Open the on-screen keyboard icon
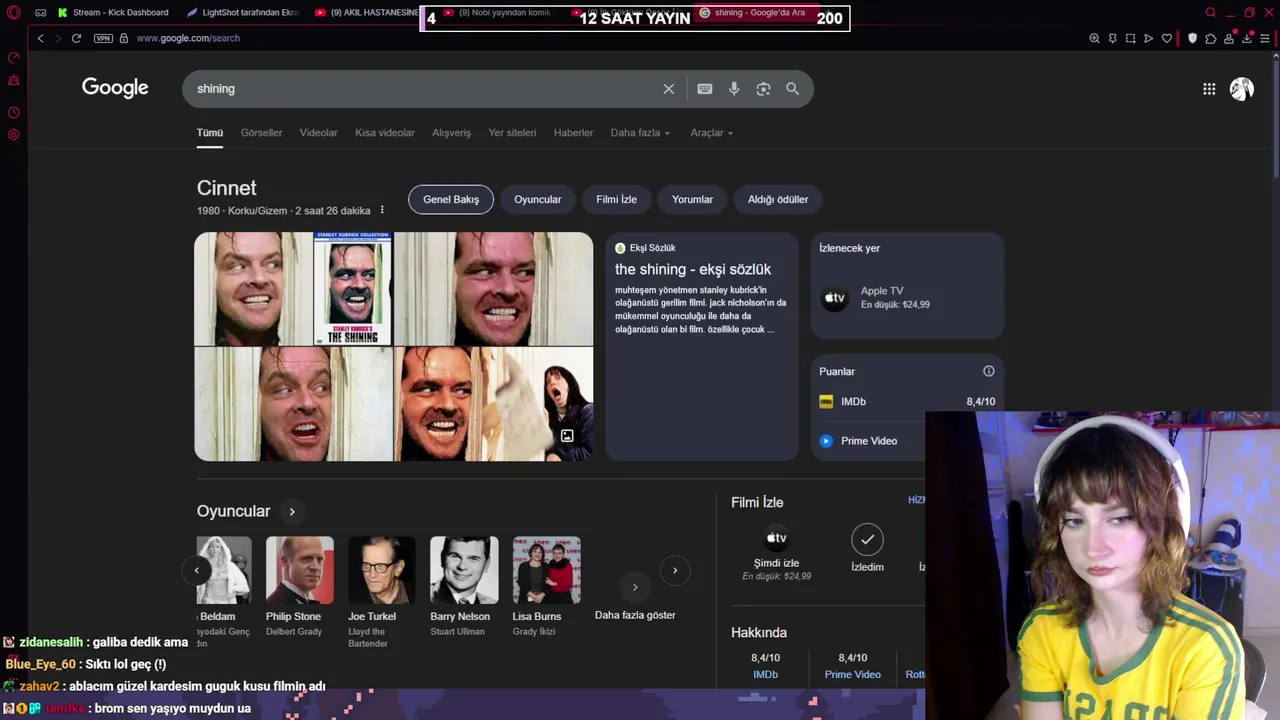This screenshot has width=1280, height=720. 705,89
